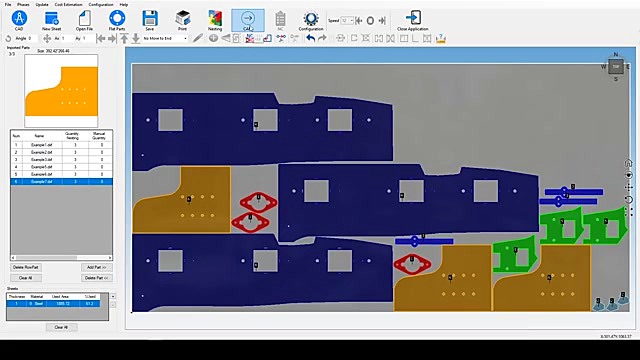Select the Example2.dxf row
The width and height of the screenshot is (640, 360).
click(62, 152)
